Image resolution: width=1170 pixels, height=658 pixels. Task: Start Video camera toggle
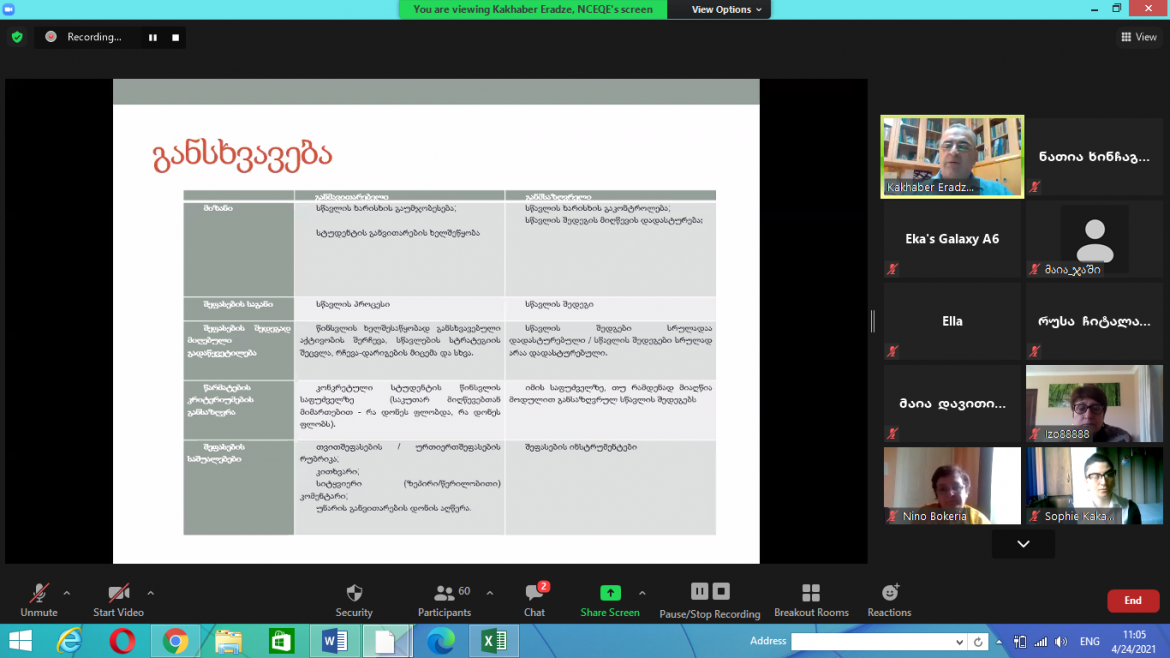pos(118,593)
